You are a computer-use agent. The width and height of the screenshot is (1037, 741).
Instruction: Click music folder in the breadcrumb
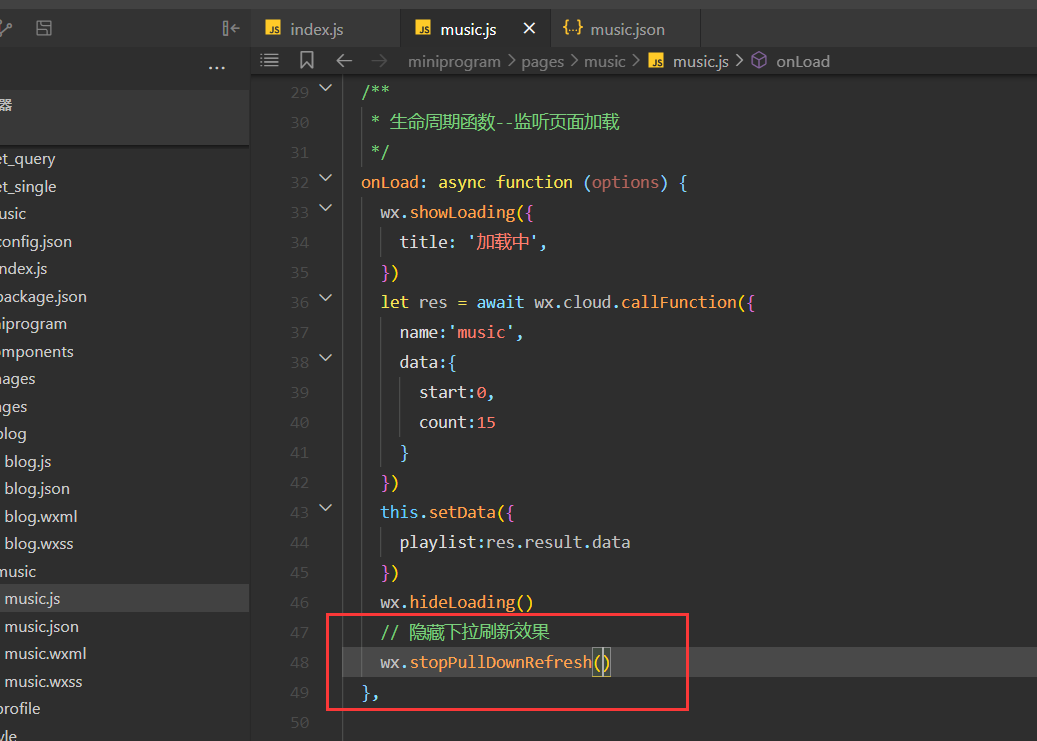(x=604, y=62)
